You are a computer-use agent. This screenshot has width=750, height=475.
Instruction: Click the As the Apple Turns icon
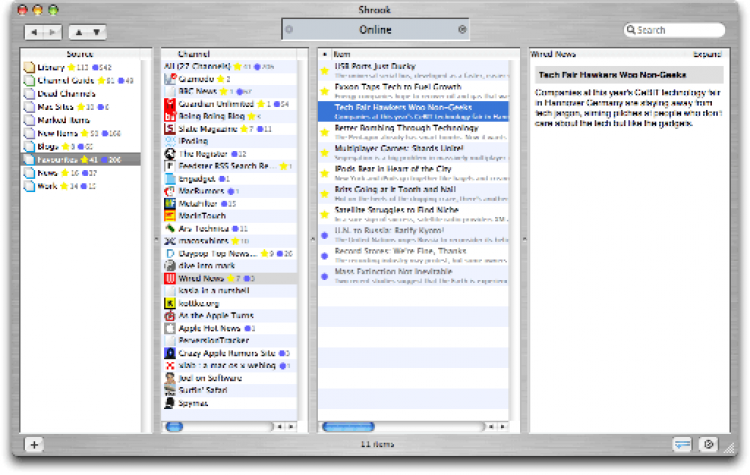(170, 315)
